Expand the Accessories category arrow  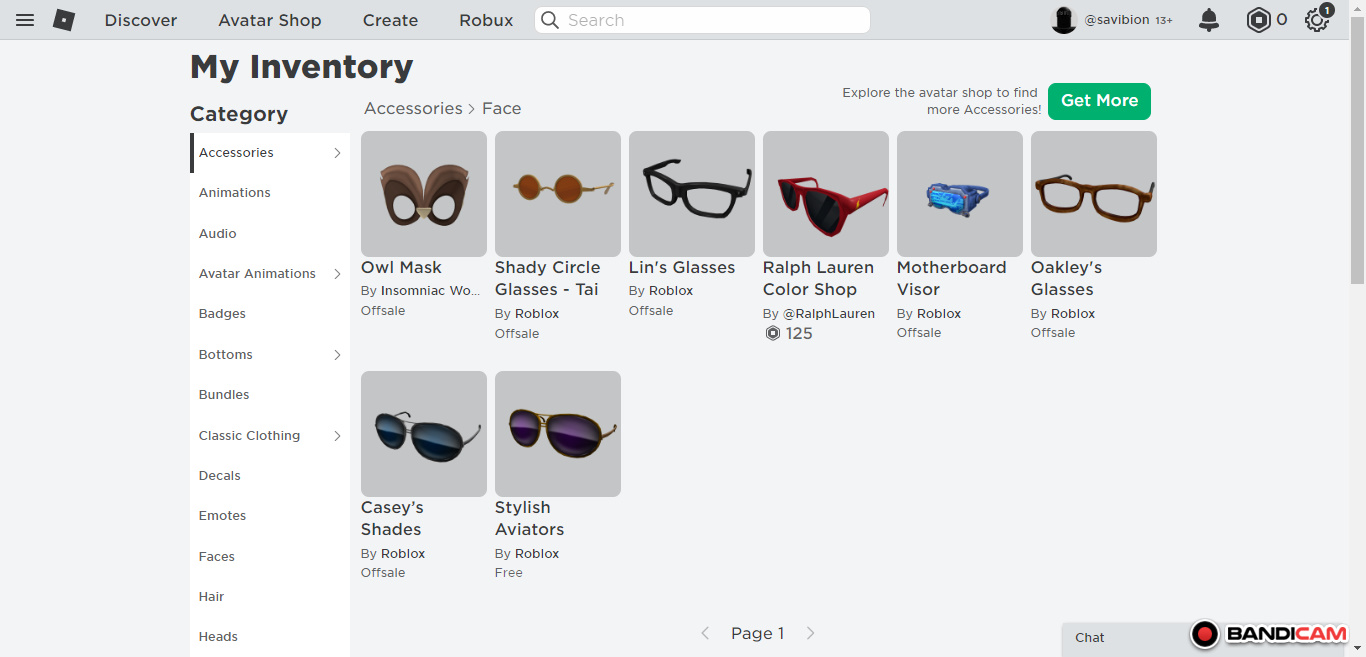click(337, 153)
